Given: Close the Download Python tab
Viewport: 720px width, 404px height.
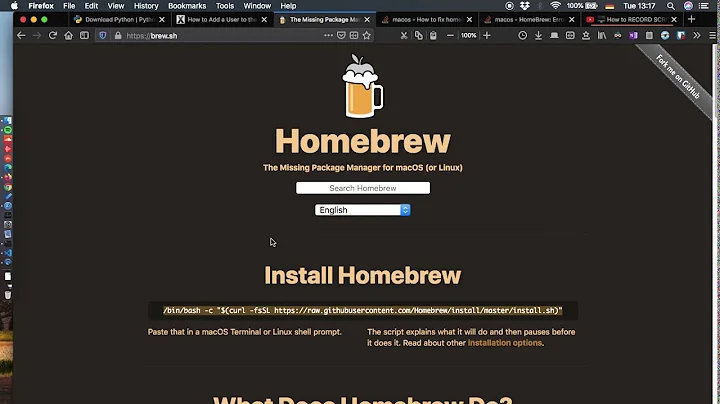Looking at the screenshot, I should coord(162,20).
